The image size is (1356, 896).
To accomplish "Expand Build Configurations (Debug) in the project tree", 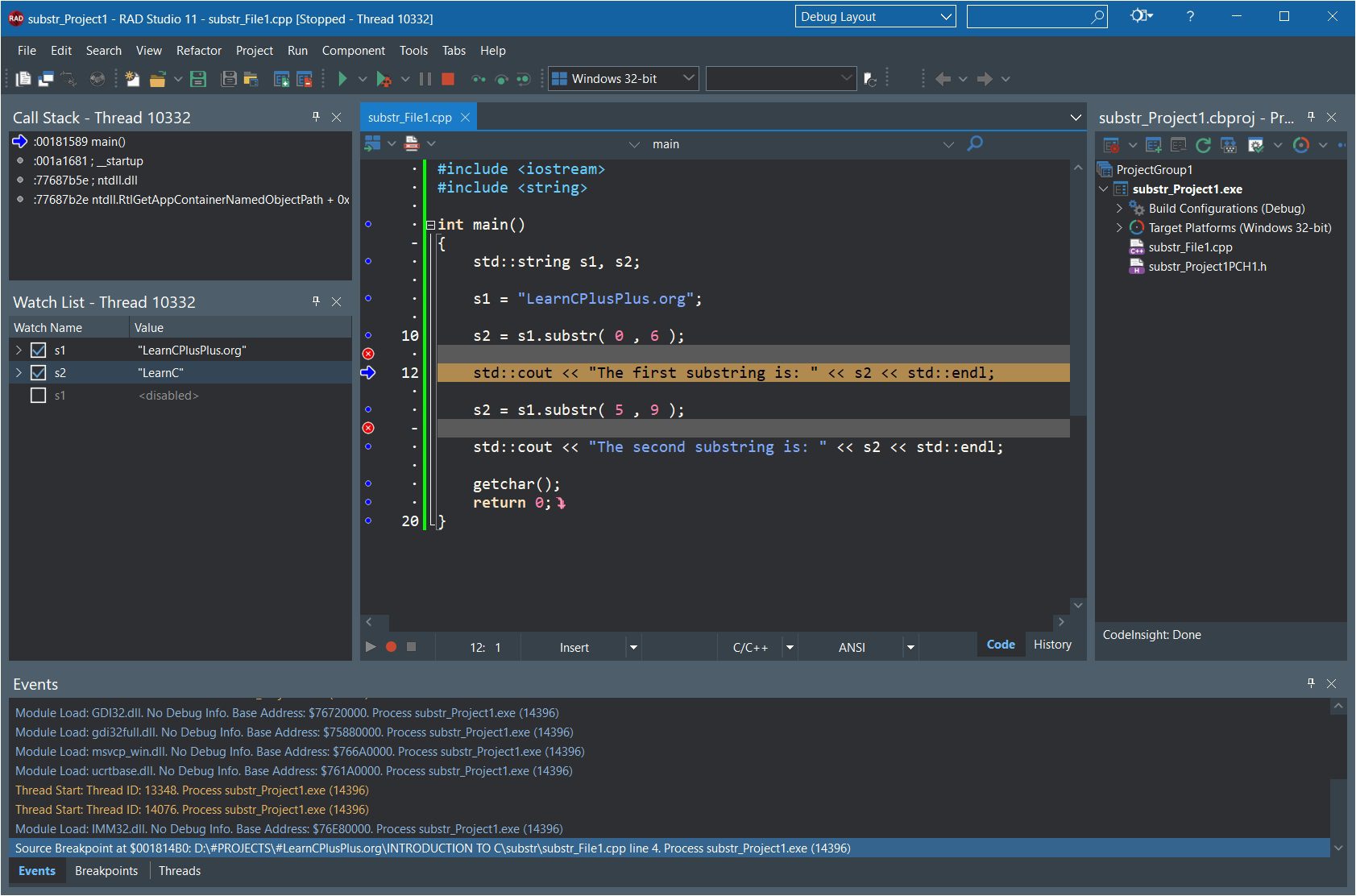I will 1119,208.
